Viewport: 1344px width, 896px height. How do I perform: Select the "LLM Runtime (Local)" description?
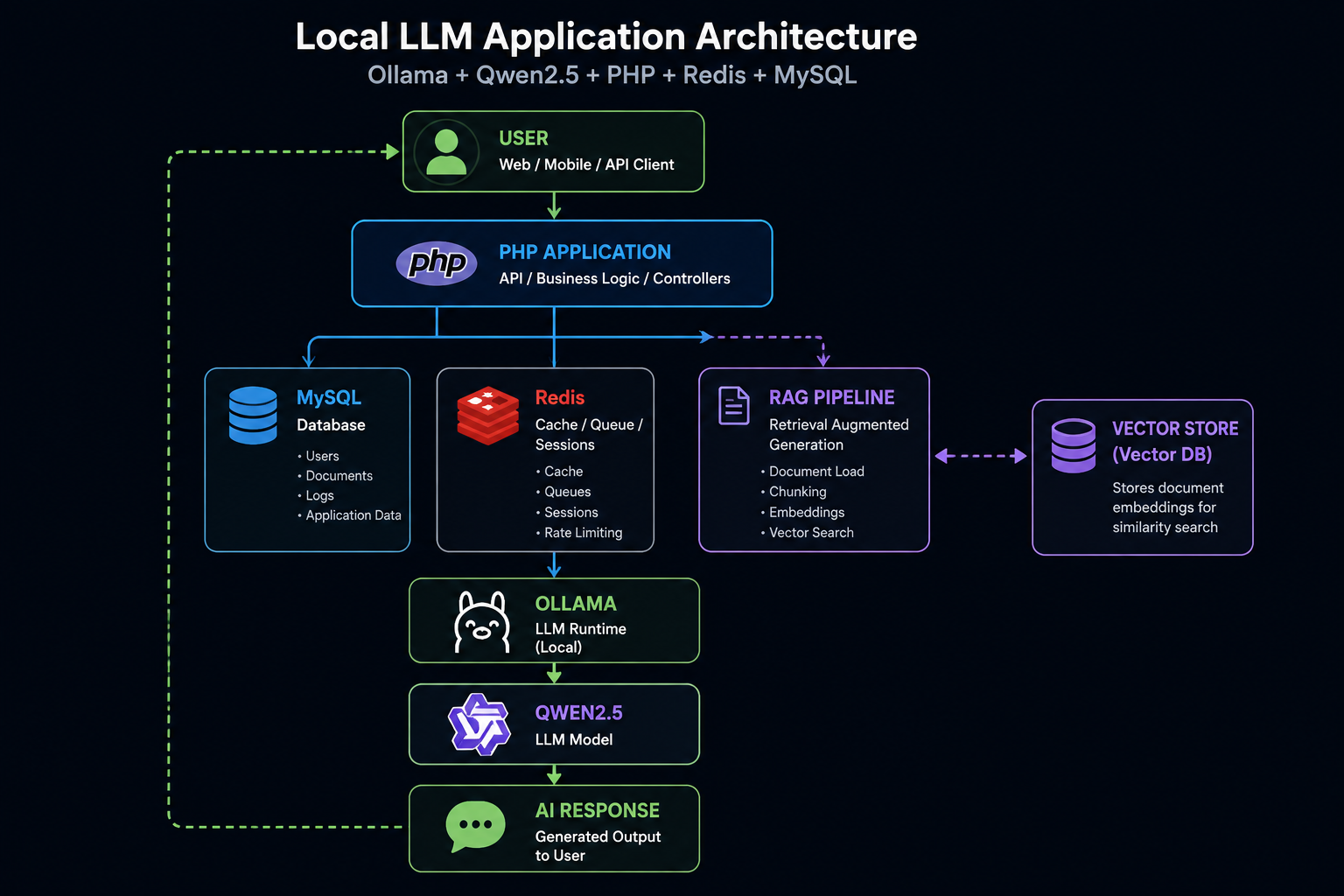click(581, 638)
